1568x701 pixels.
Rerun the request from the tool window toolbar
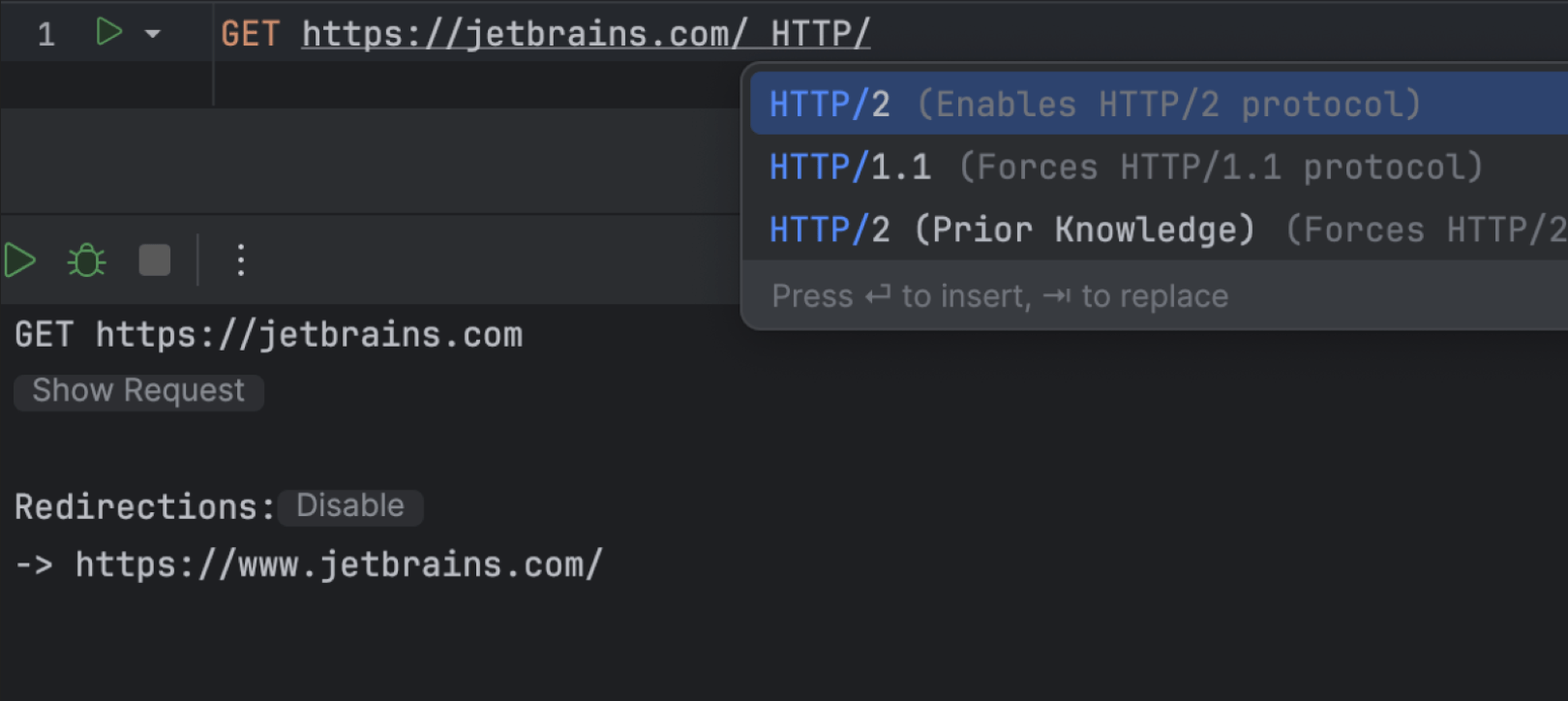[x=20, y=260]
